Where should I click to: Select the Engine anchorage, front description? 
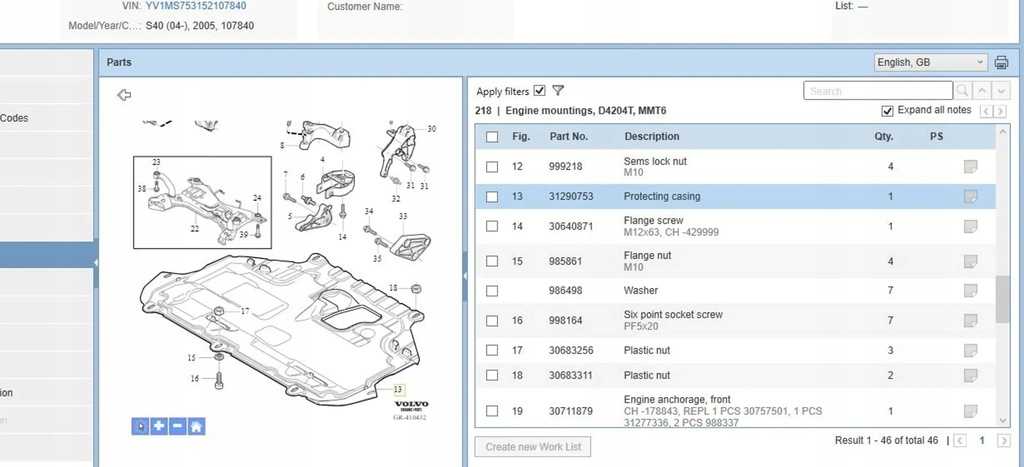tap(677, 400)
